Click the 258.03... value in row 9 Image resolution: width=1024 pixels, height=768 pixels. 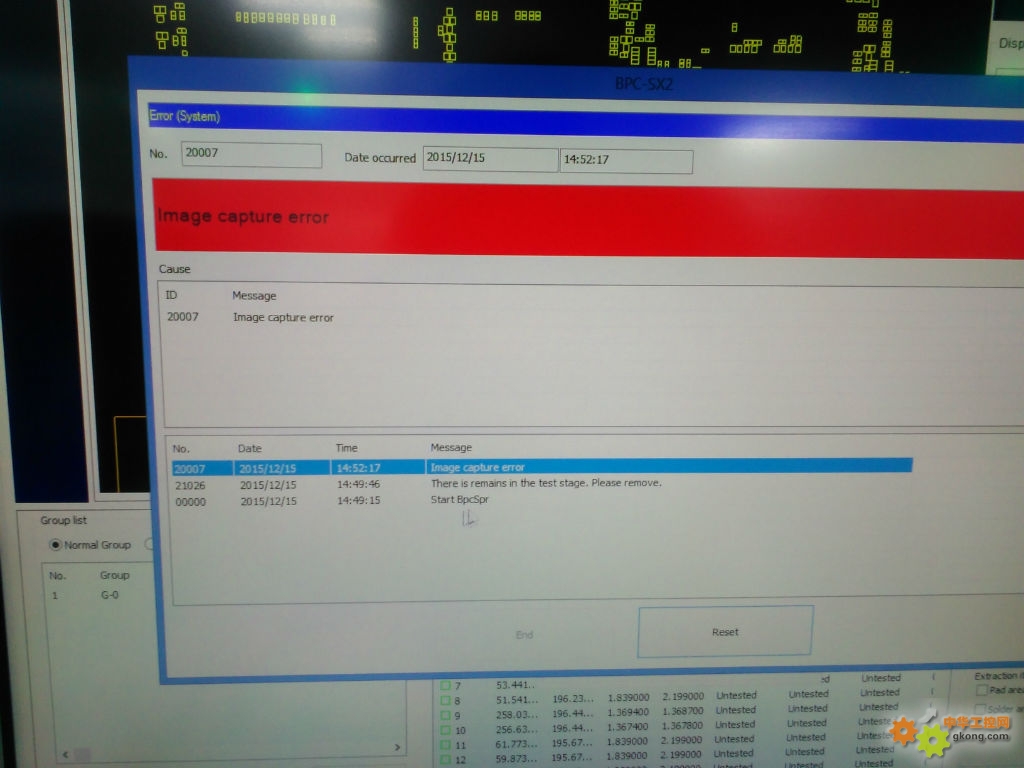517,714
